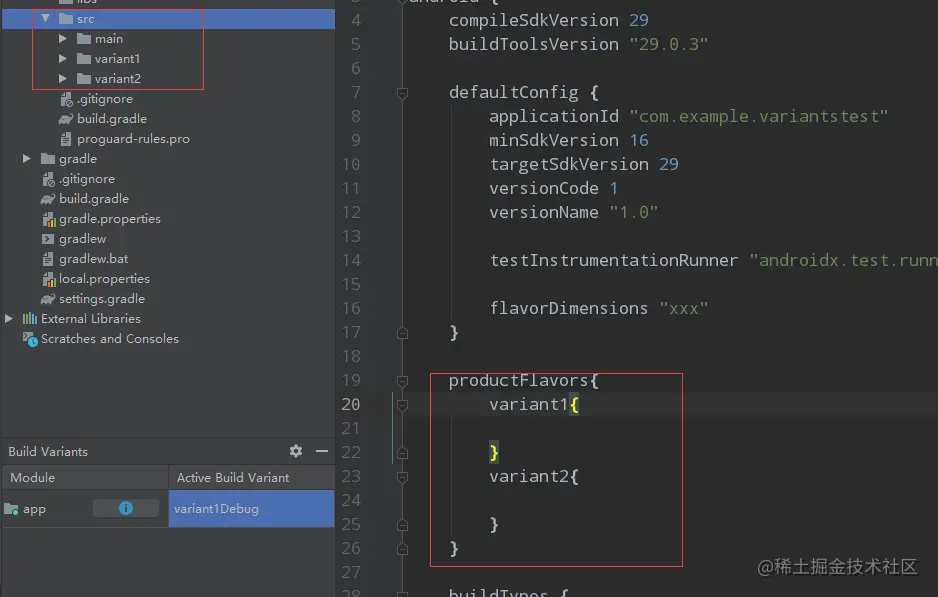Click the minSdkVersion text

(x=554, y=141)
